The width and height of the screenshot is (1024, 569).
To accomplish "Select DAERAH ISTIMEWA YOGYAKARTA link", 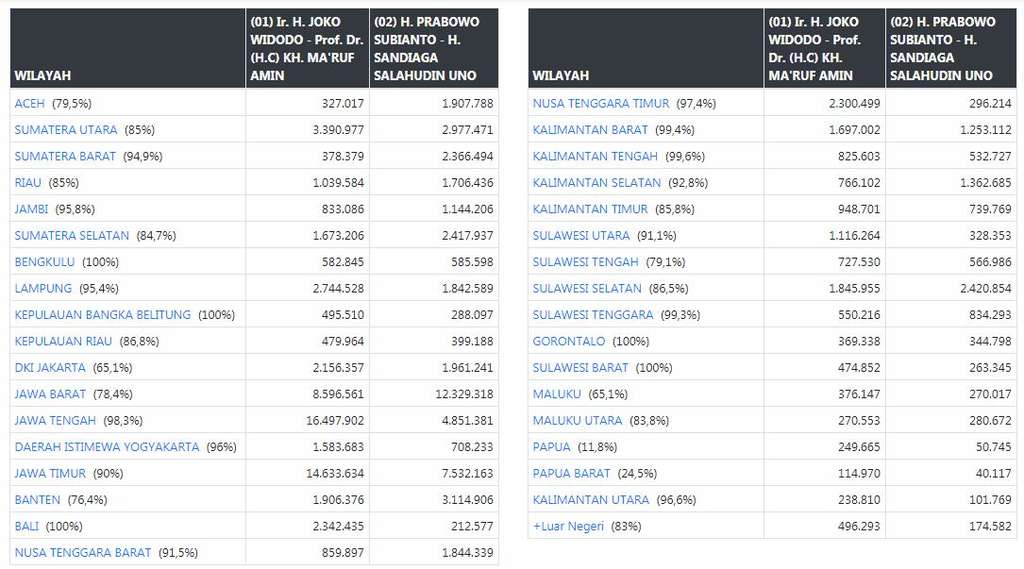I will (x=107, y=447).
